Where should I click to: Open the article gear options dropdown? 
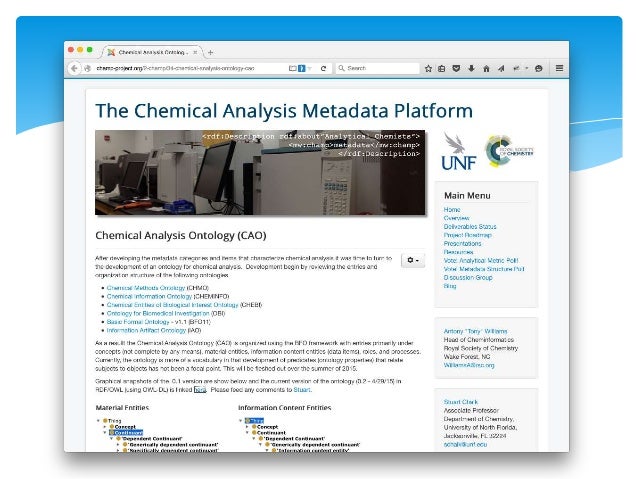click(413, 260)
